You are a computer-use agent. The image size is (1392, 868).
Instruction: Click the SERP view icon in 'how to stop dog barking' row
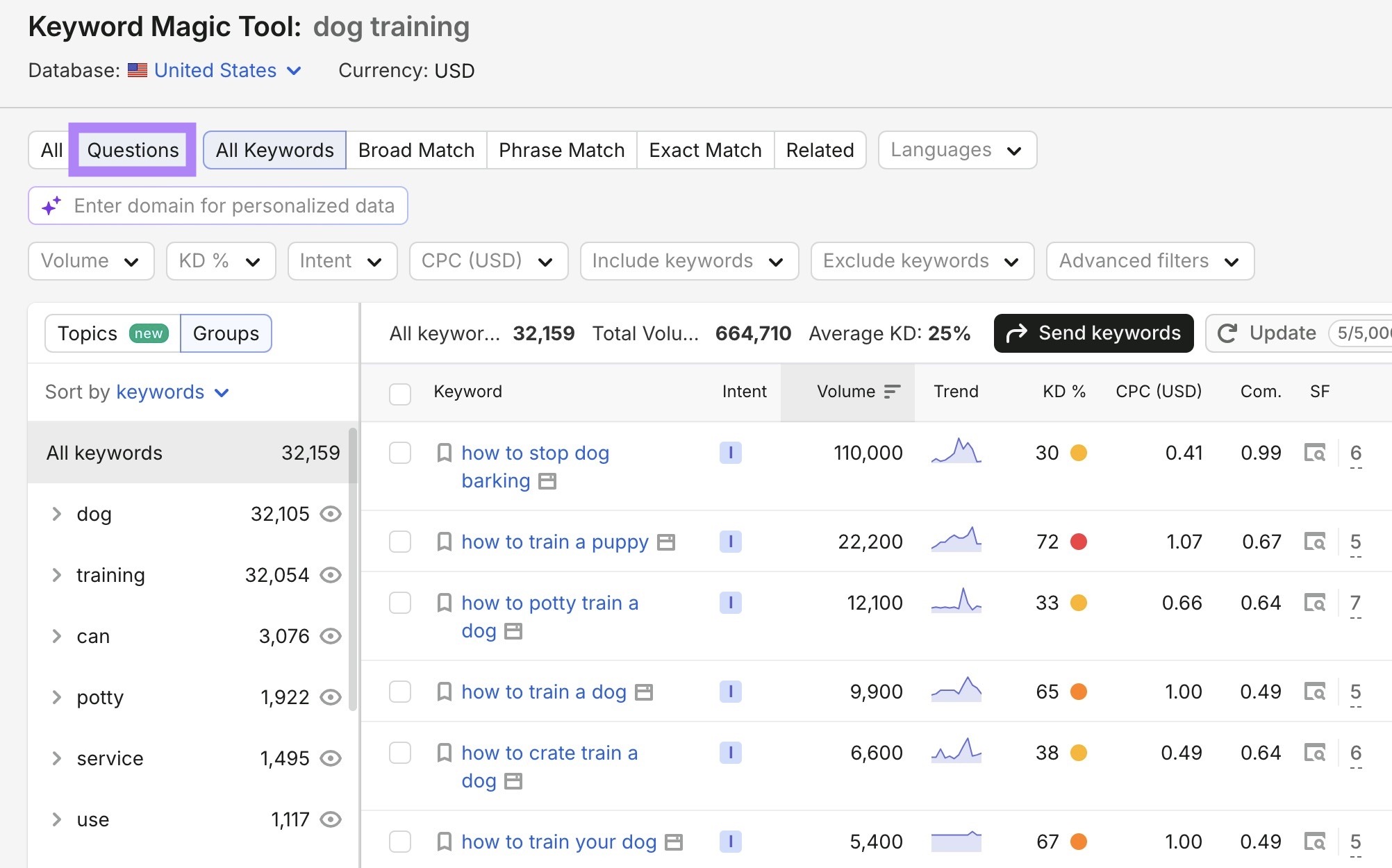pos(1314,453)
